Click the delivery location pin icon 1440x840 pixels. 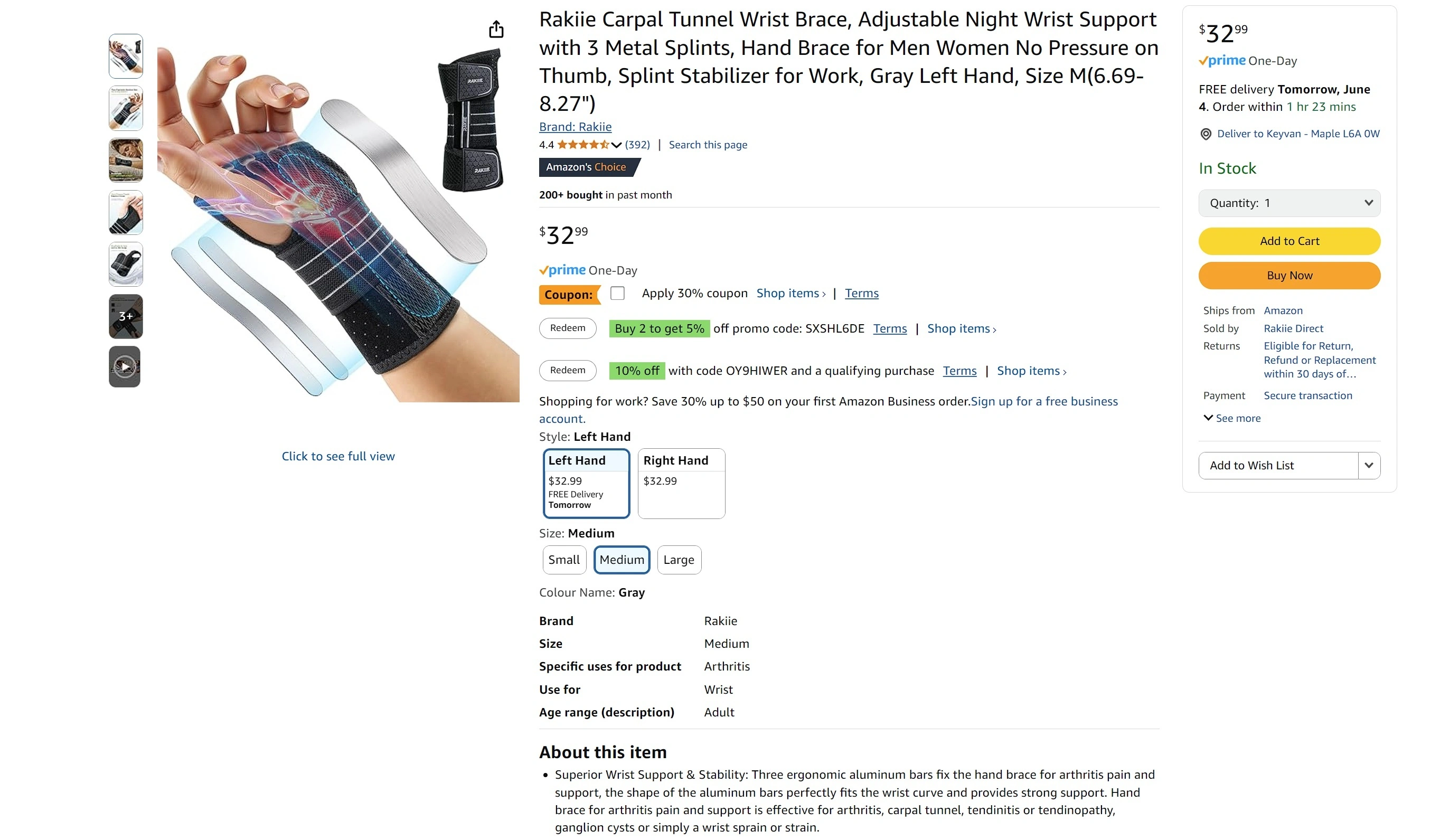click(1206, 134)
